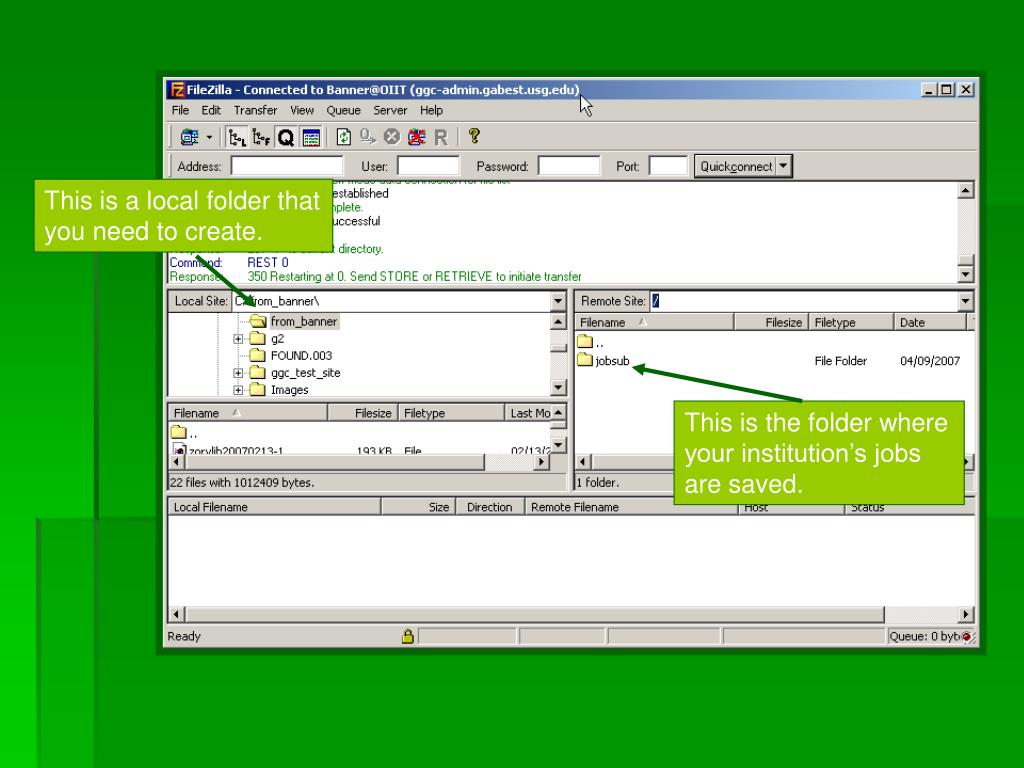Toggle the remote directory tree view
1024x768 pixels.
point(261,137)
